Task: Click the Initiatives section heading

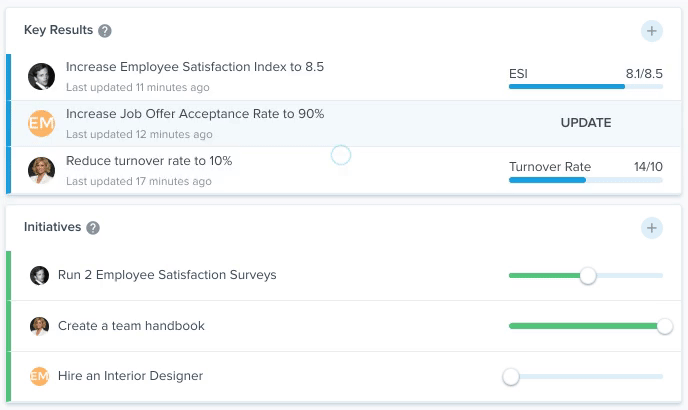Action: click(53, 227)
